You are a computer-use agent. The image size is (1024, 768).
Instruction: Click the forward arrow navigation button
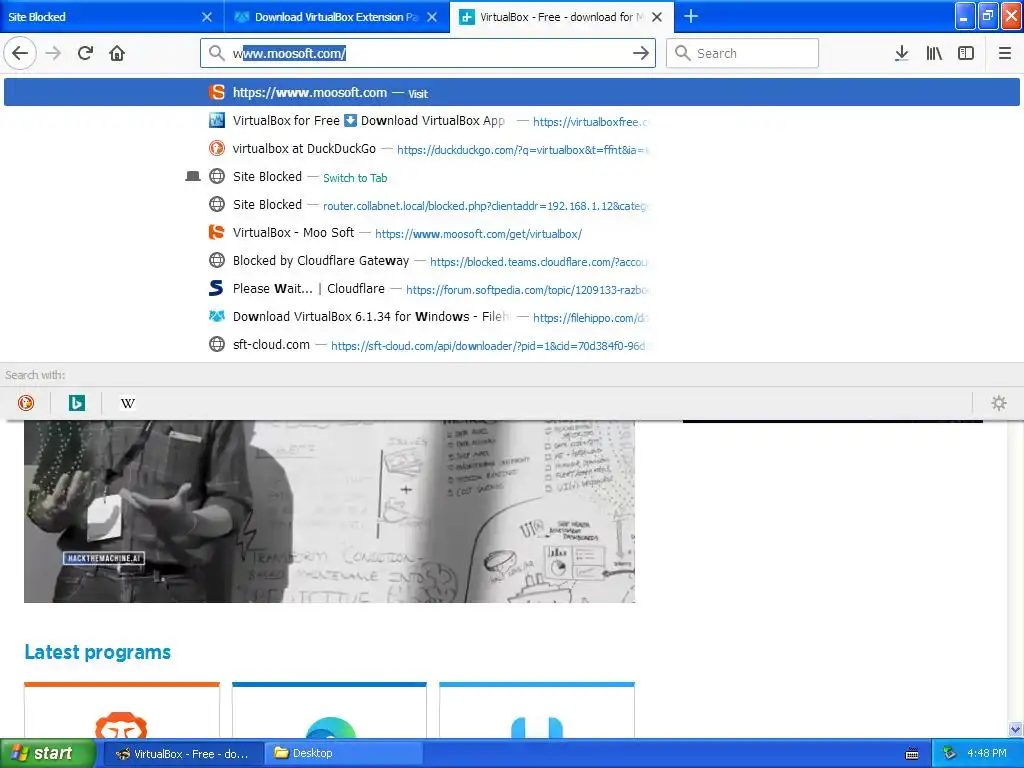pos(53,53)
